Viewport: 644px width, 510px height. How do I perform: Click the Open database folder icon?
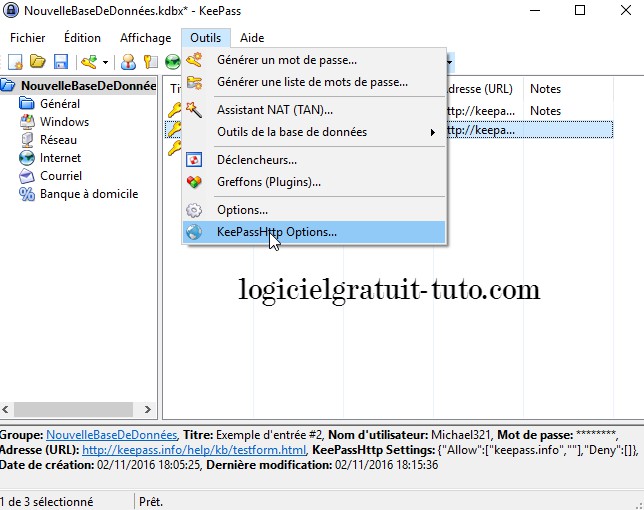[x=38, y=62]
